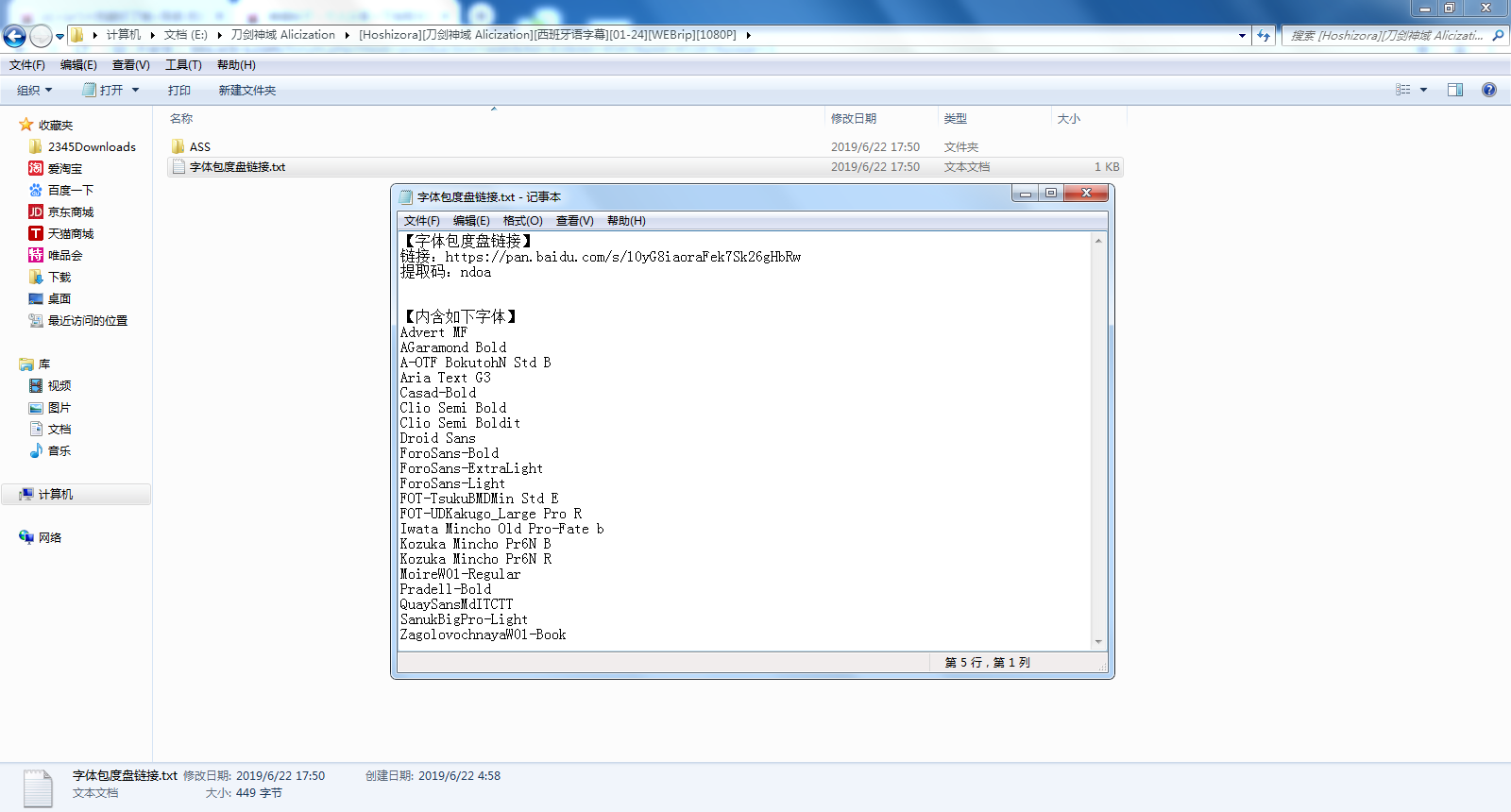Select 收藏夹 in navigation pane
The image size is (1511, 812).
click(55, 125)
